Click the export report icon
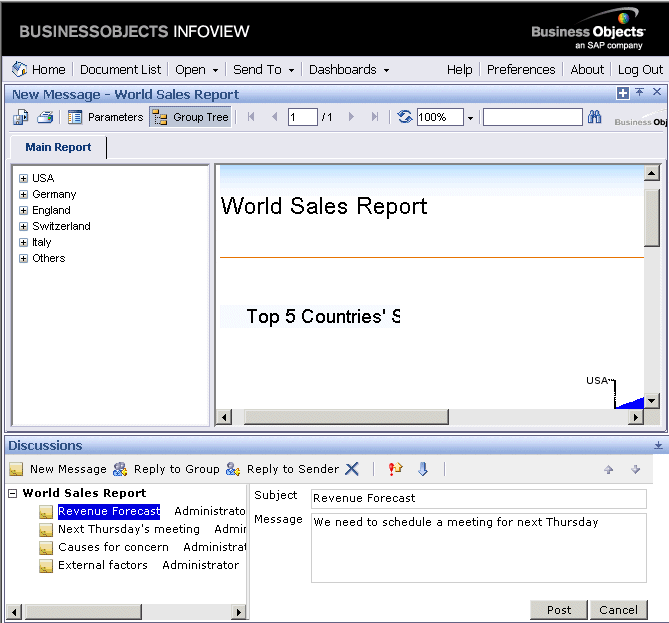 tap(20, 117)
